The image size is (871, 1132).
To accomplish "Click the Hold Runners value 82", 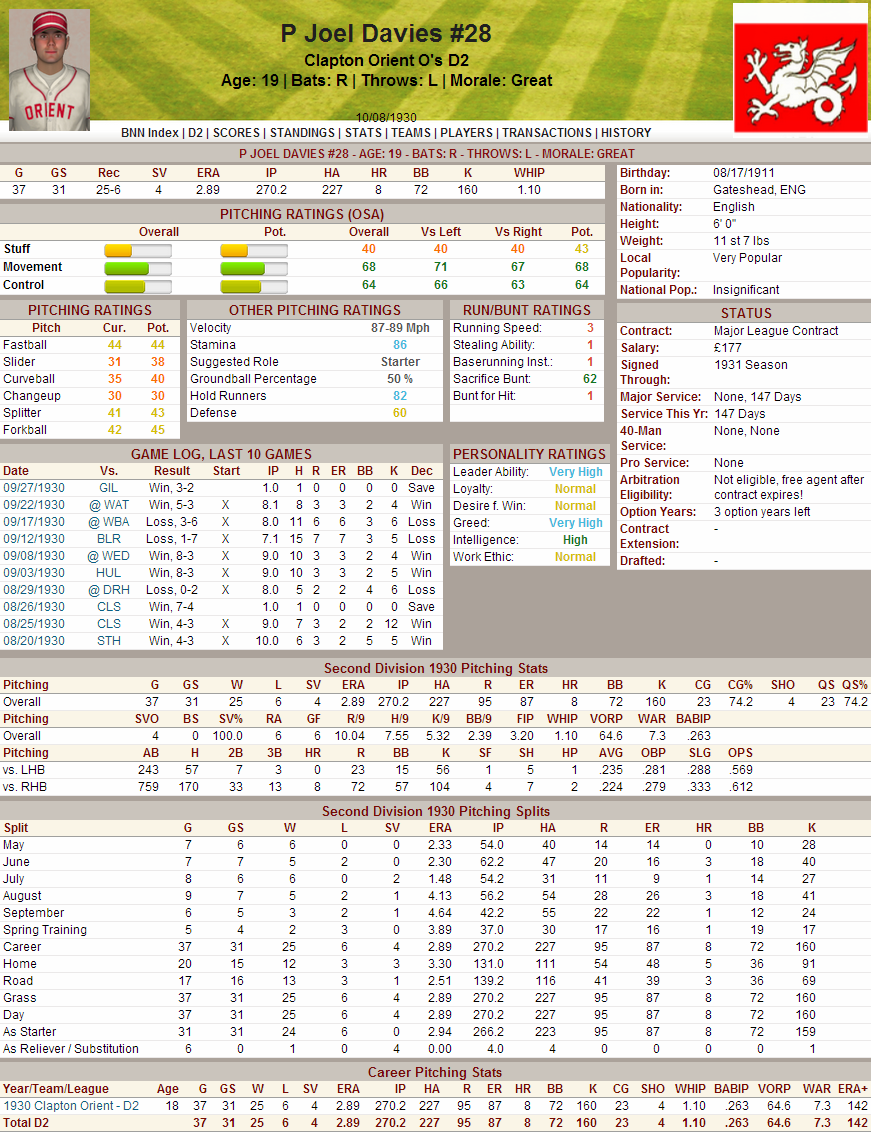I will pyautogui.click(x=400, y=396).
